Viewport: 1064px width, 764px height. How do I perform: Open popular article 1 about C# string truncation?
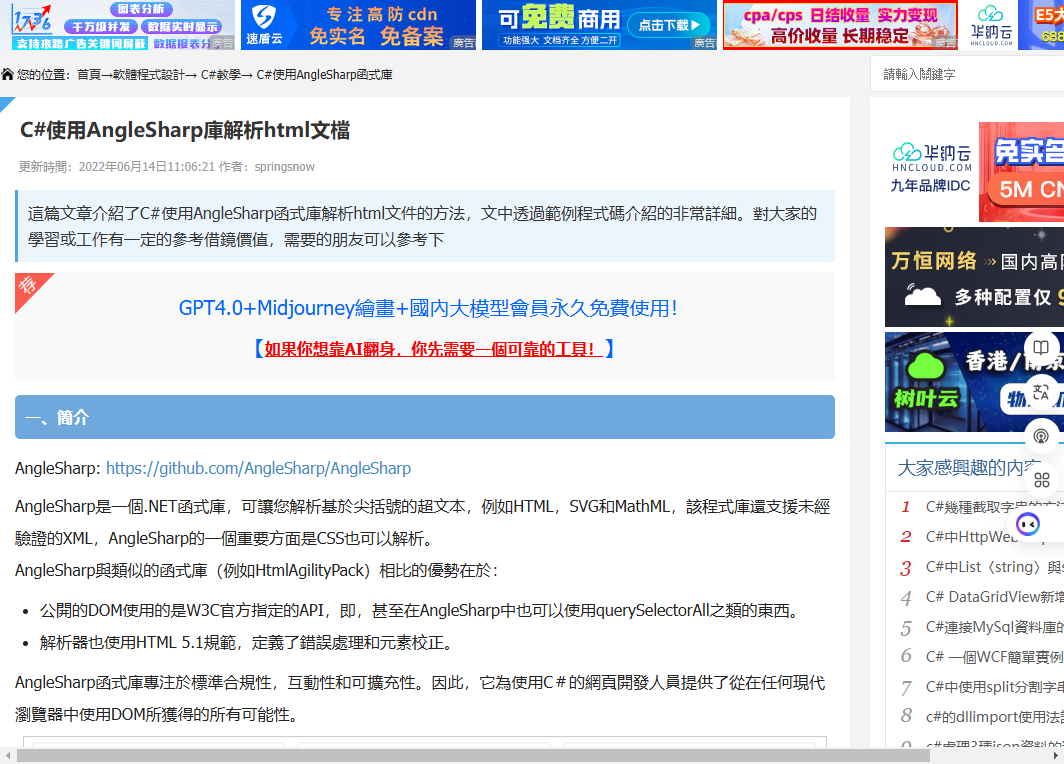coord(994,507)
